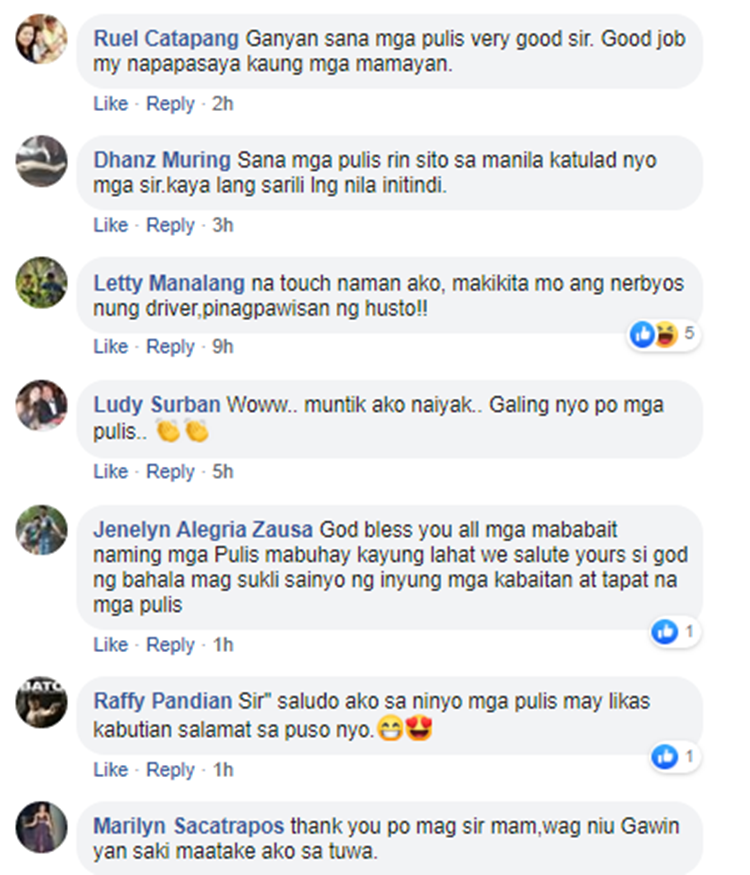Open like reaction on Raffy Pandian's comment
Image resolution: width=750 pixels, height=875 pixels.
pyautogui.click(x=665, y=757)
